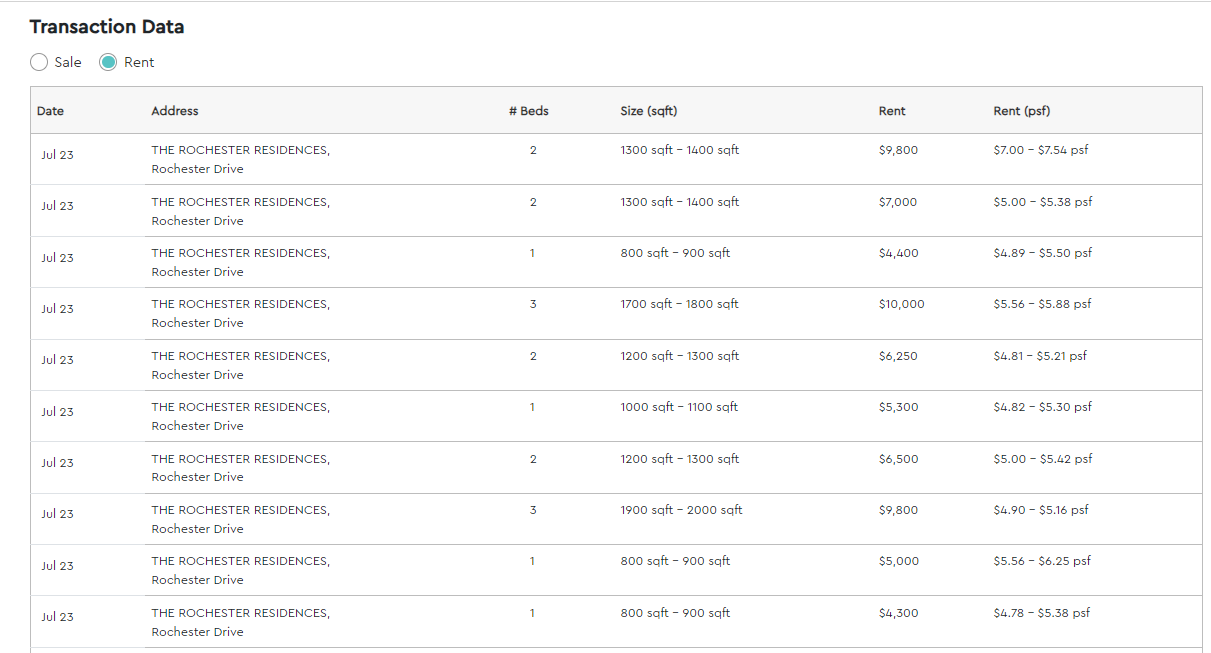This screenshot has height=653, width=1211.
Task: Click the $4,300 rent cell
Action: (898, 613)
